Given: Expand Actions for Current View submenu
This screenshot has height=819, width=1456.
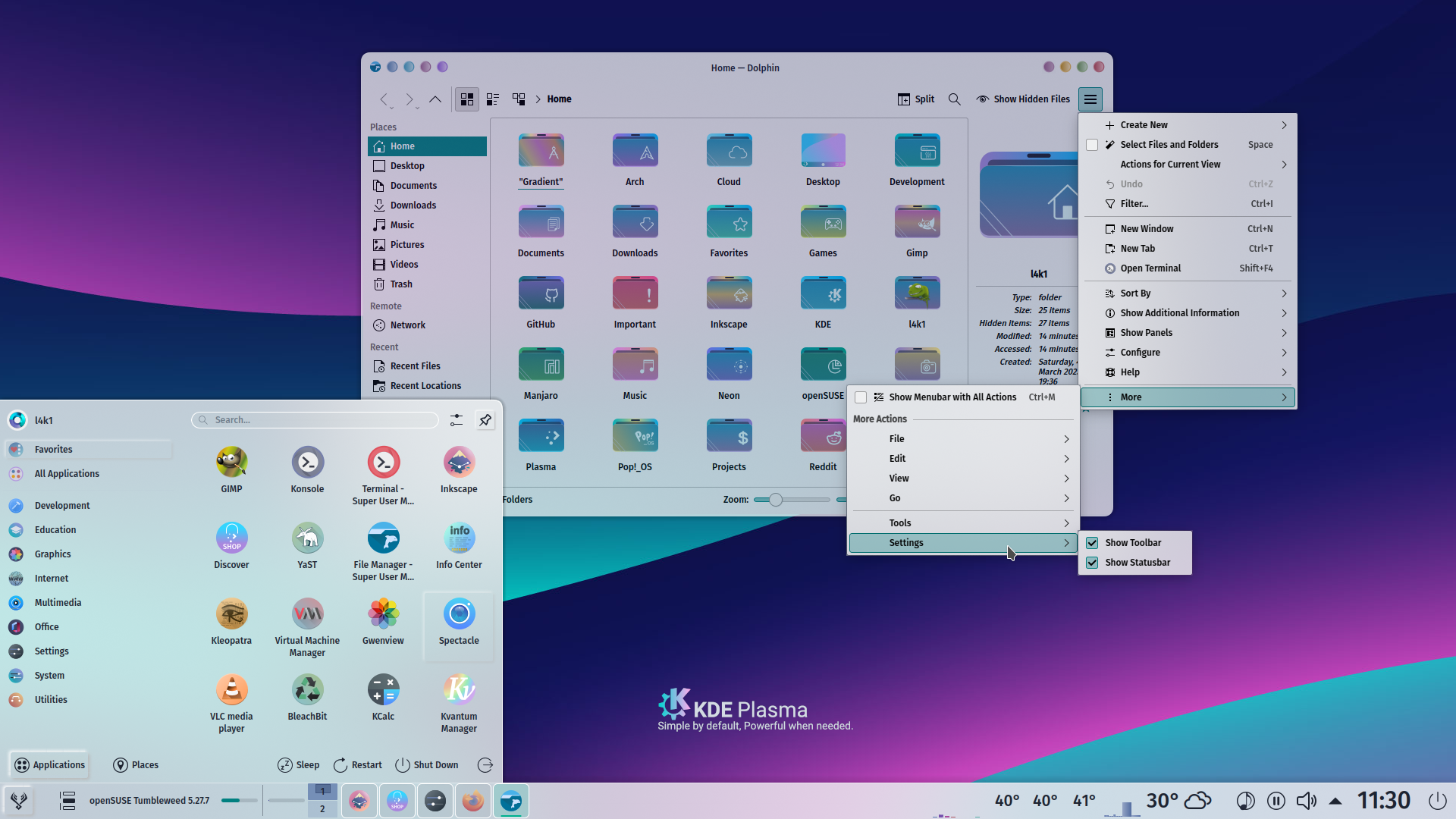Looking at the screenshot, I should click(1188, 165).
